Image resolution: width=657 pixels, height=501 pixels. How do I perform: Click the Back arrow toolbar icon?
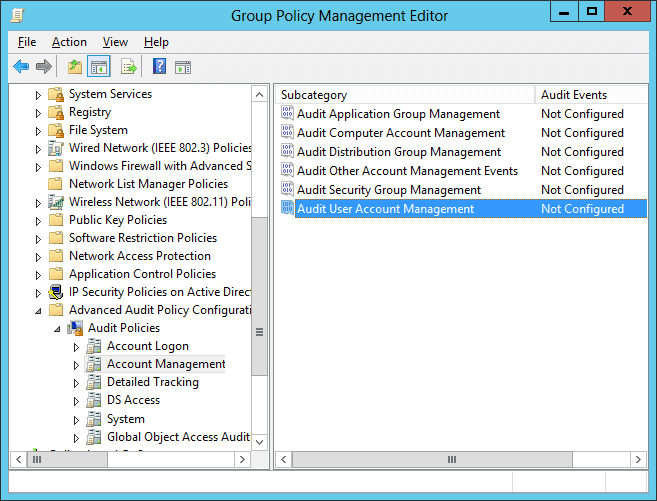[21, 66]
